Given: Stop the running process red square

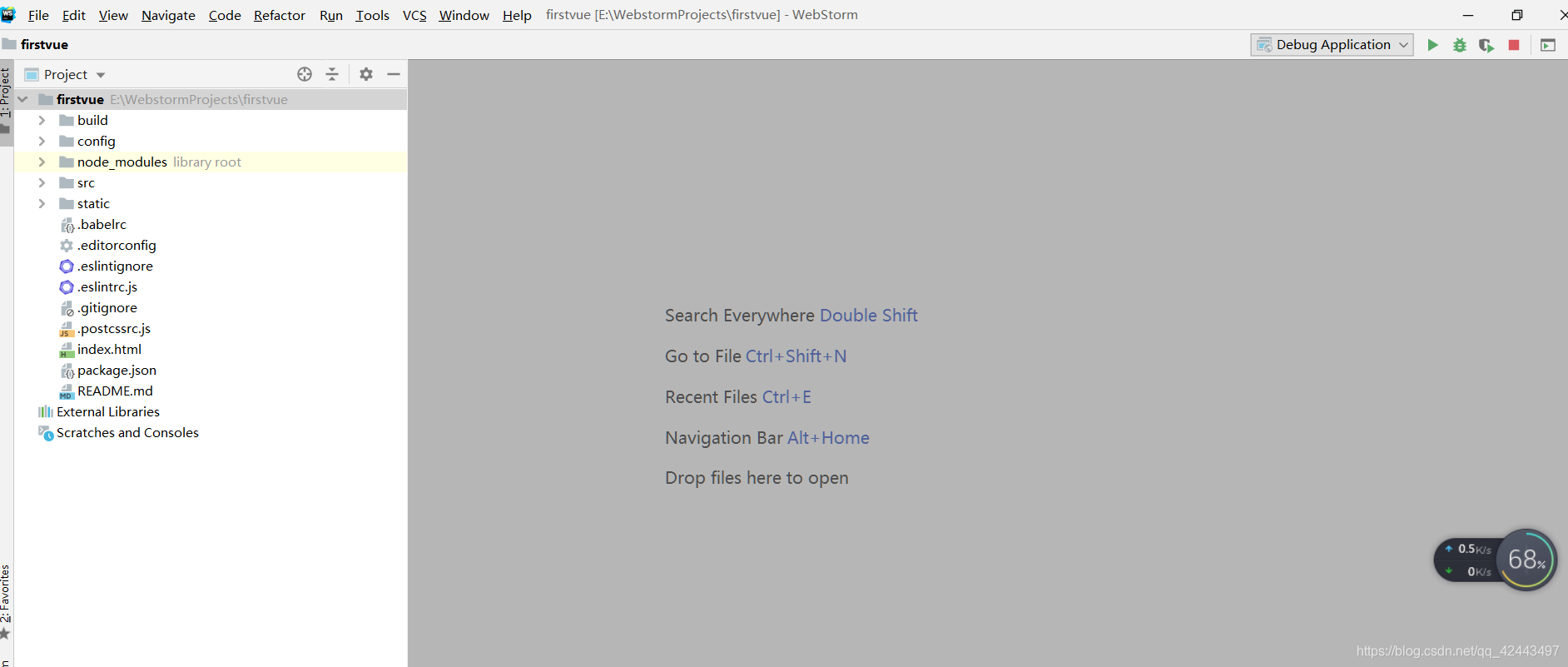Looking at the screenshot, I should coord(1514,45).
